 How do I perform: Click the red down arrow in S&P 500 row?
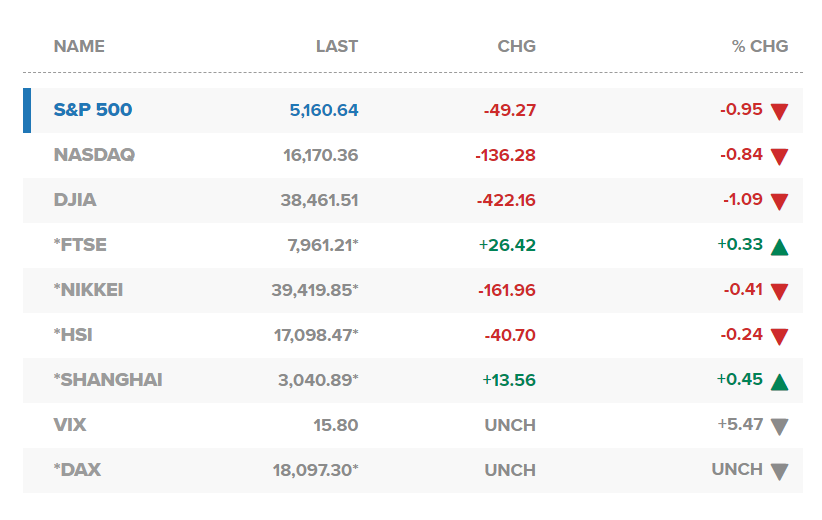point(779,111)
